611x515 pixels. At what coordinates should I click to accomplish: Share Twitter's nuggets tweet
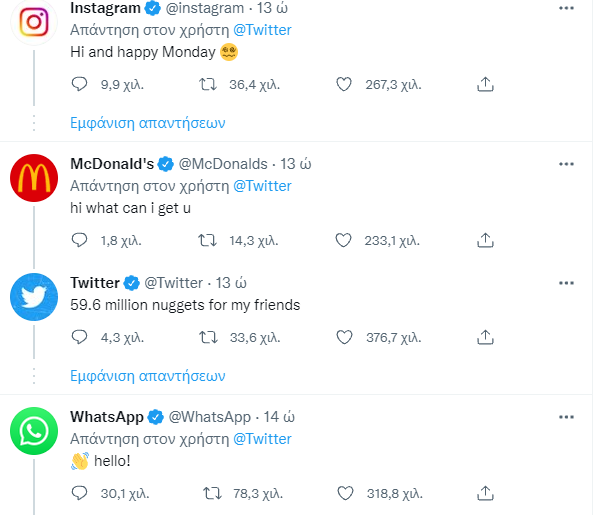click(486, 338)
